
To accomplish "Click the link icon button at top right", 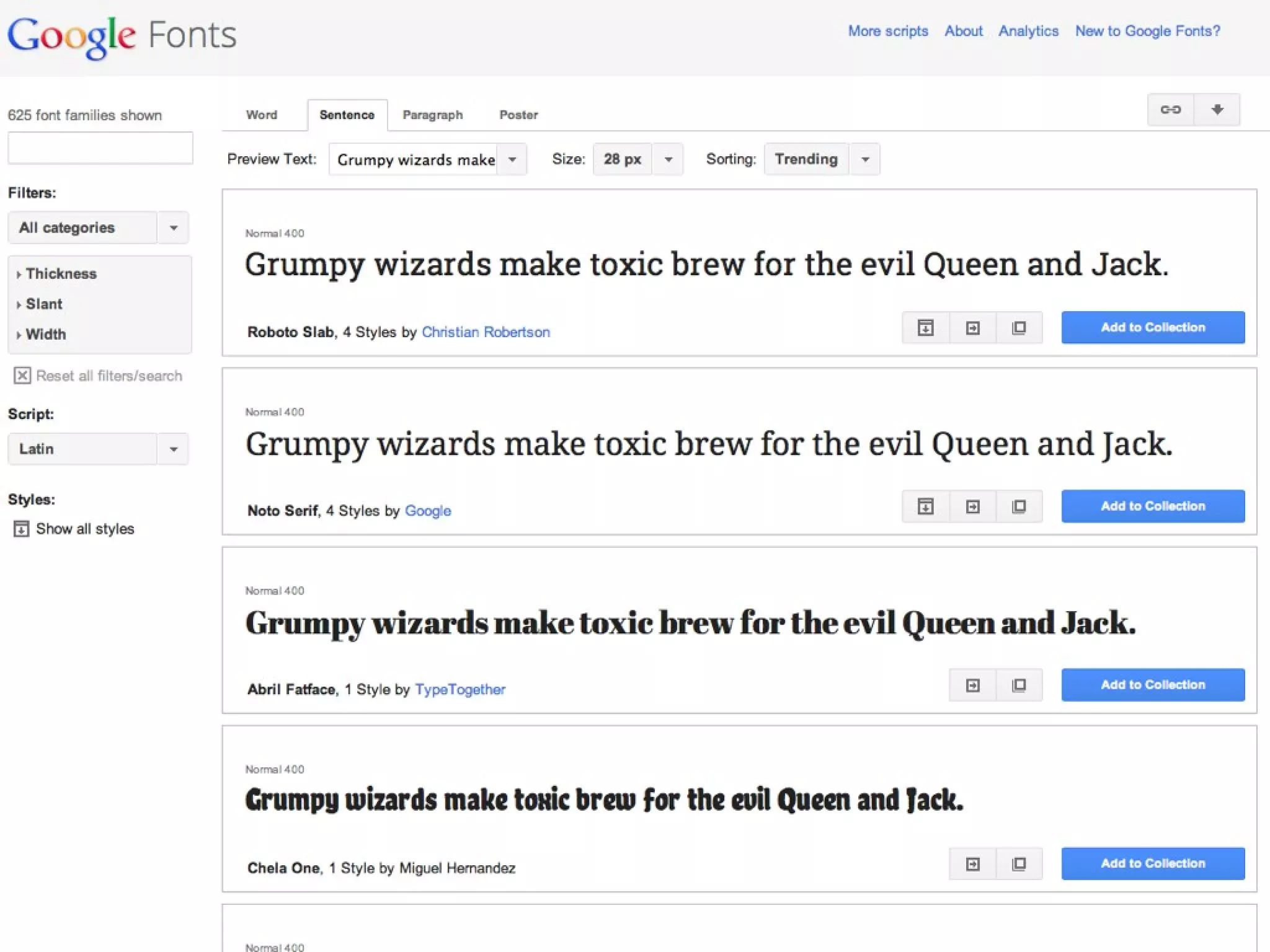I will pyautogui.click(x=1170, y=110).
